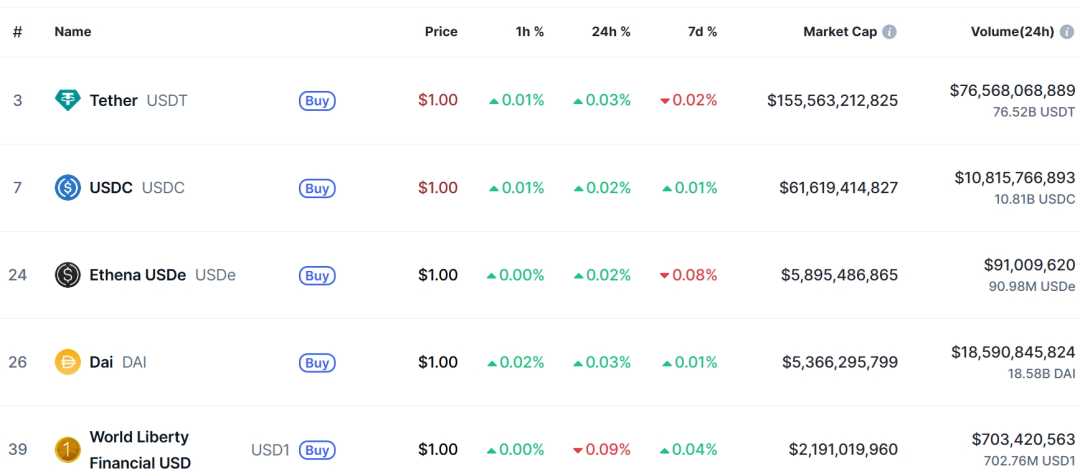The height and width of the screenshot is (476, 1080).
Task: Sort by the 24h % column header
Action: (x=610, y=32)
